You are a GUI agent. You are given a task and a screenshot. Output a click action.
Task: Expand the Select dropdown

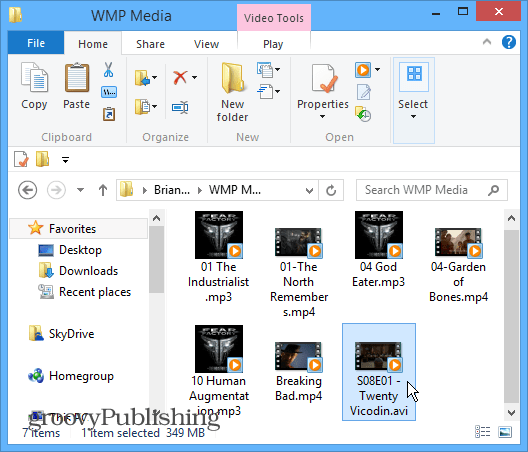[414, 100]
